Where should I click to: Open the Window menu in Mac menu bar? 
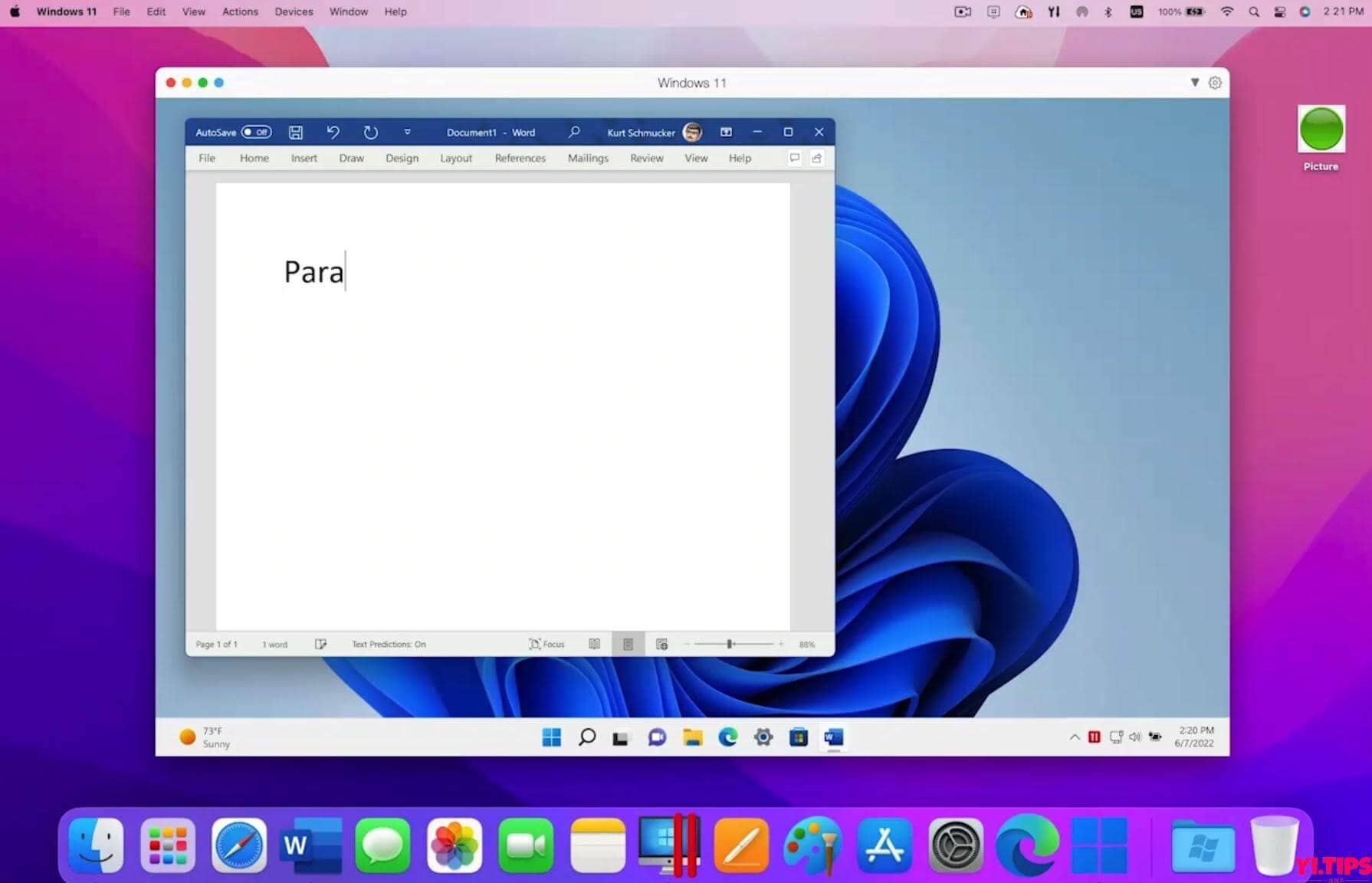tap(349, 11)
